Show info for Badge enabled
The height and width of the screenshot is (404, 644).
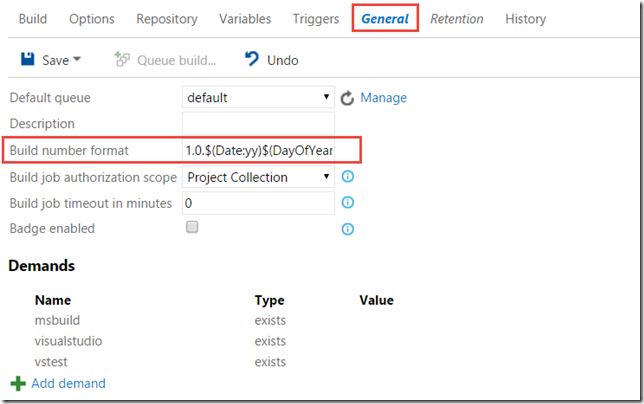tap(347, 229)
